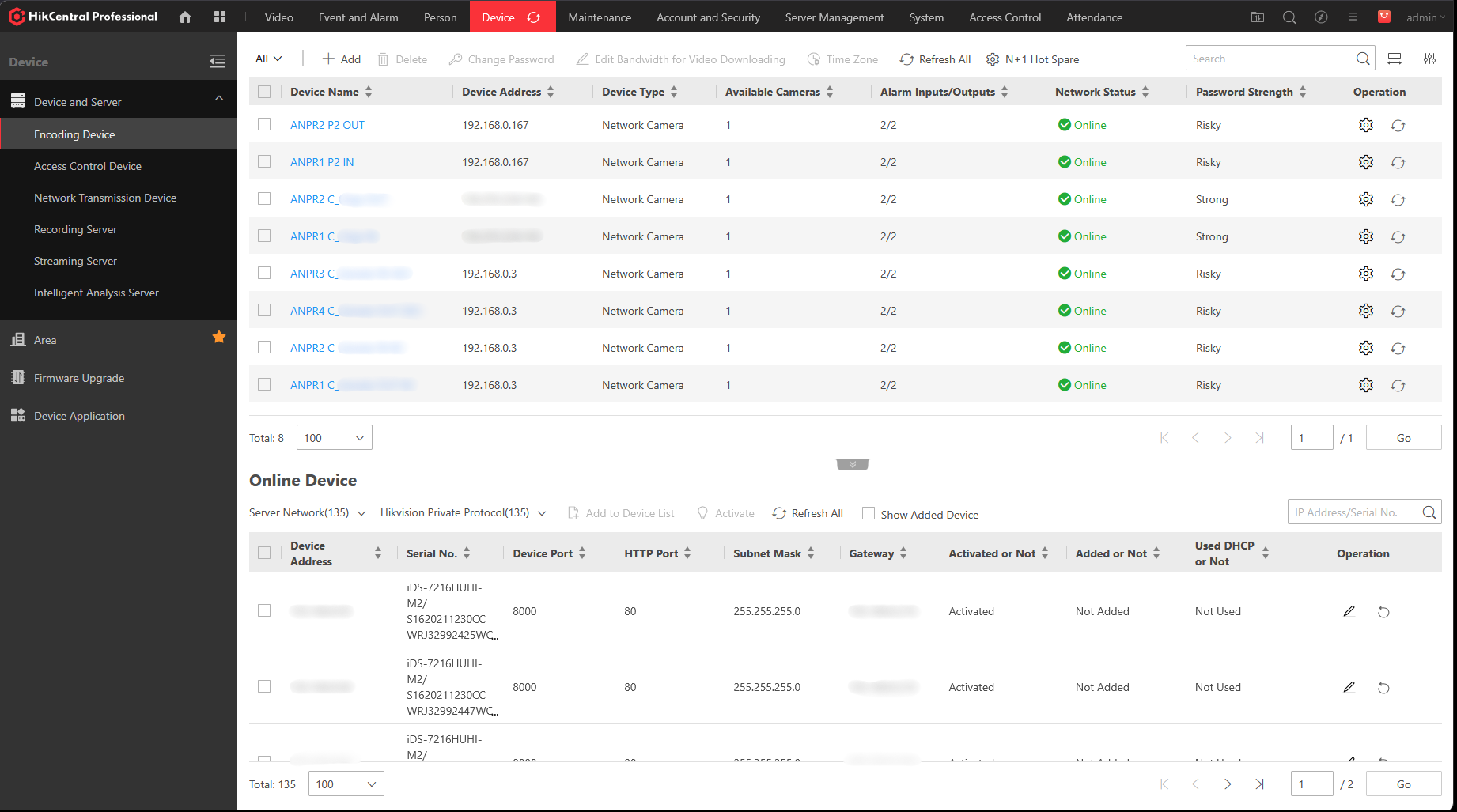
Task: Click Refresh All in Online Device section
Action: coord(808,513)
